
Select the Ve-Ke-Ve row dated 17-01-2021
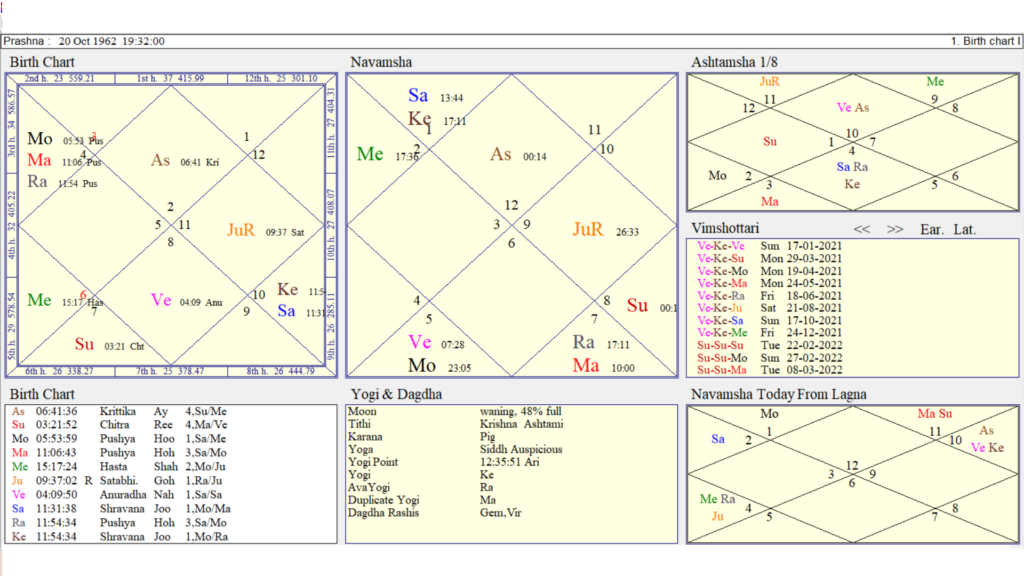tap(769, 246)
